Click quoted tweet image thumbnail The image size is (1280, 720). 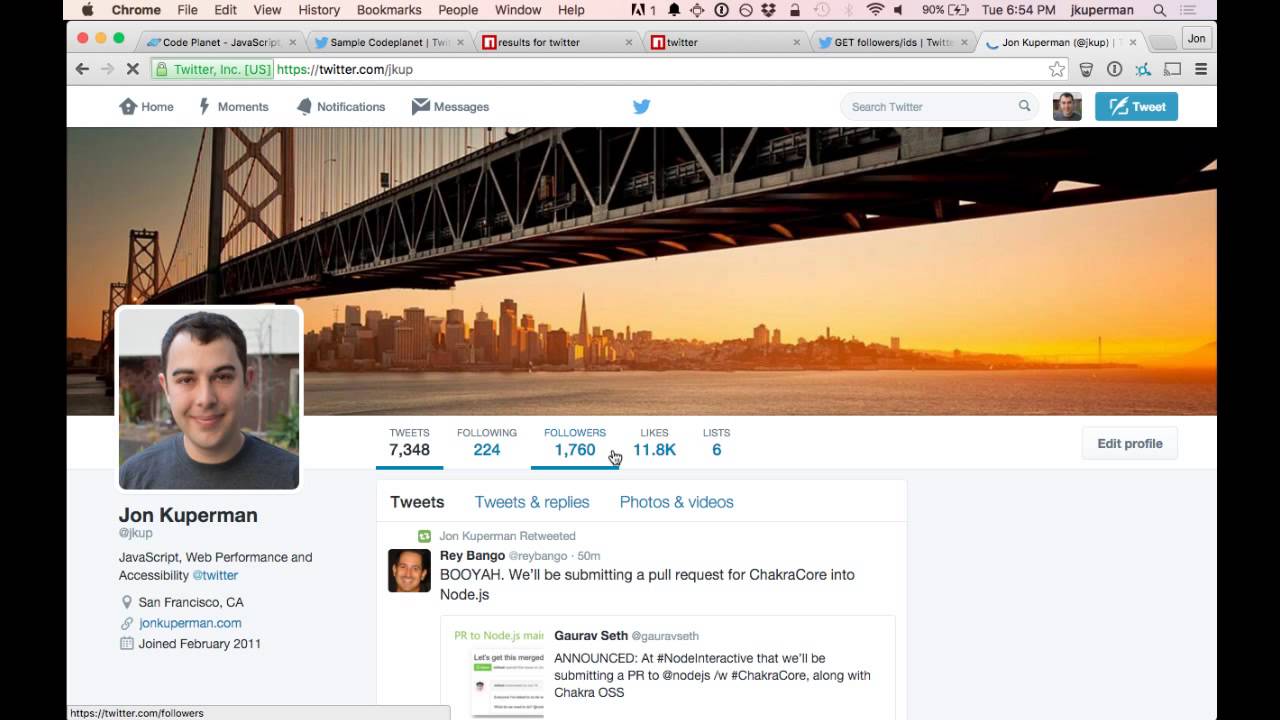(x=498, y=672)
